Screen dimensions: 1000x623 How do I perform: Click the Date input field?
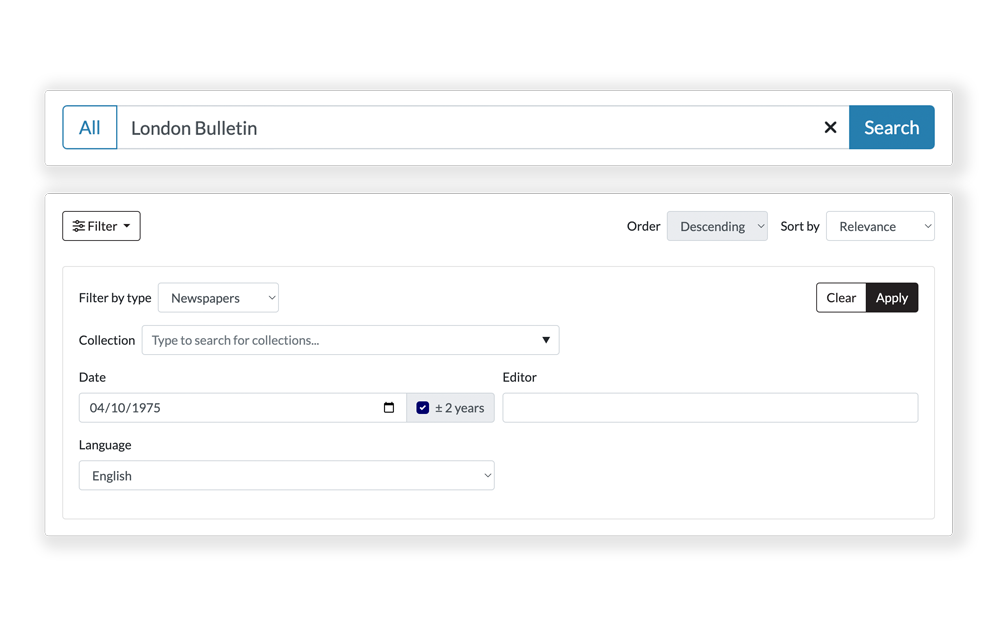[x=230, y=408]
